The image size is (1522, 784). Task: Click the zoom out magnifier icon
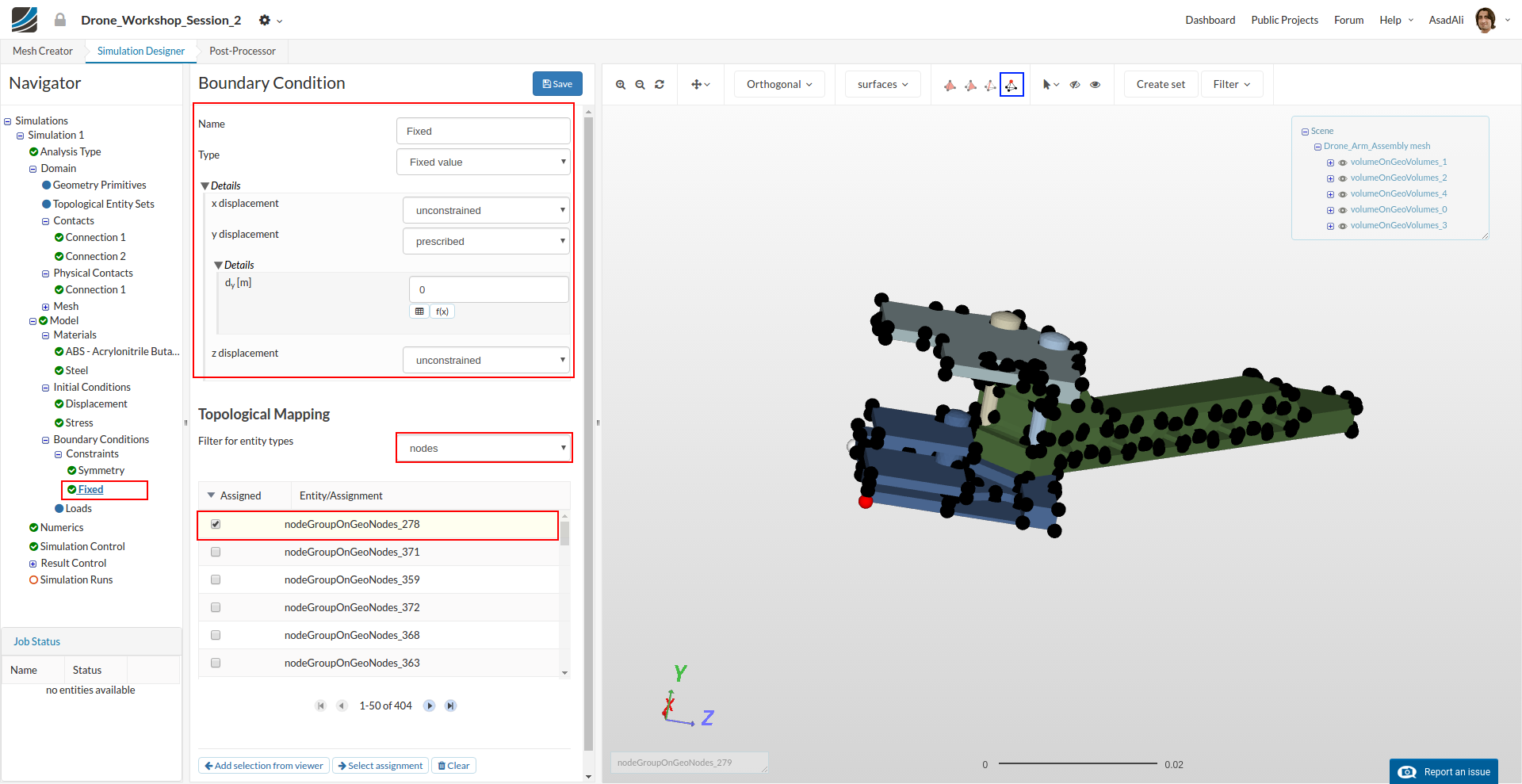tap(640, 85)
